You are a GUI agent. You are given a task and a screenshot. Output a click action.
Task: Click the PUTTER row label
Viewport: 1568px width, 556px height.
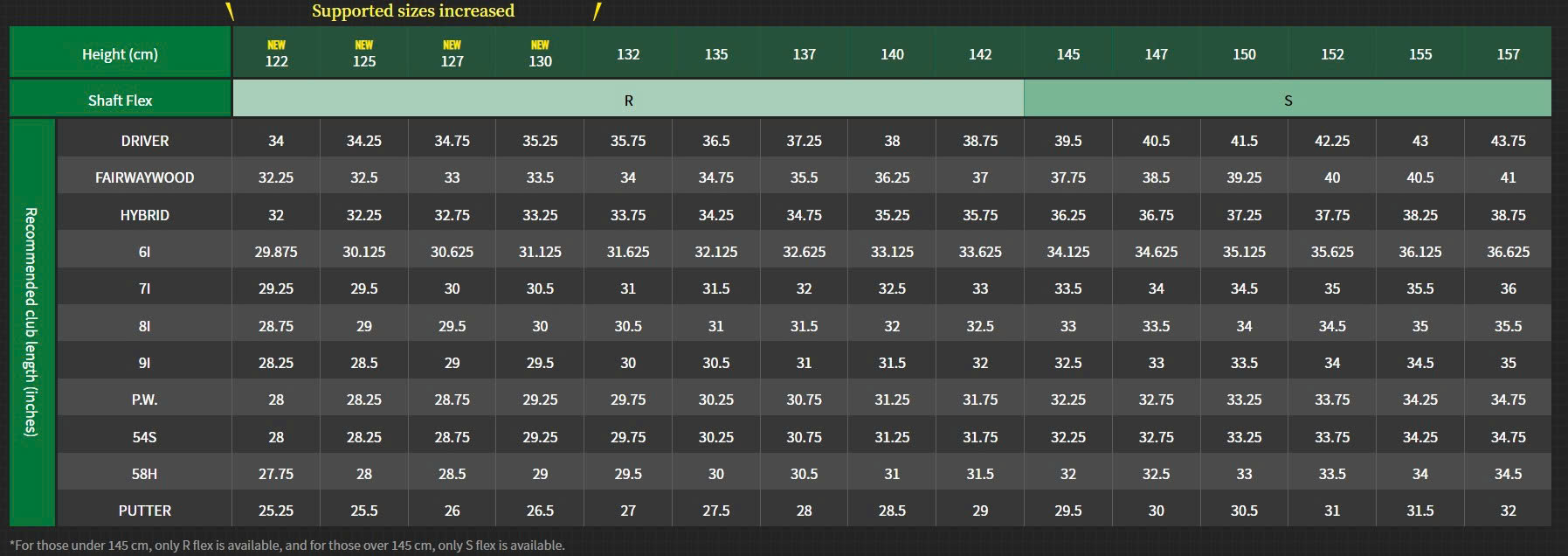[144, 511]
